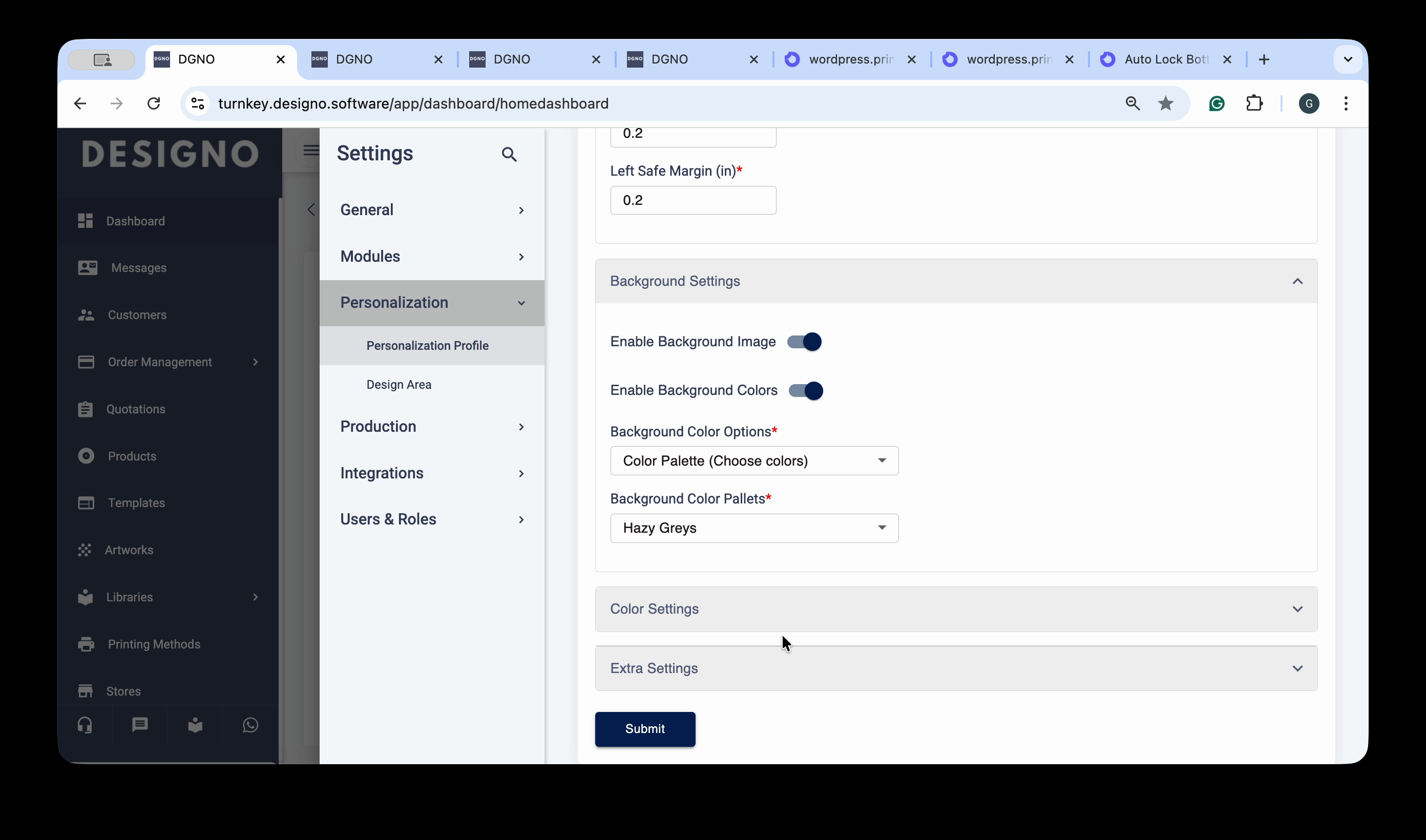Open the Hazy Greys pallets dropdown
This screenshot has height=840, width=1426.
point(754,528)
